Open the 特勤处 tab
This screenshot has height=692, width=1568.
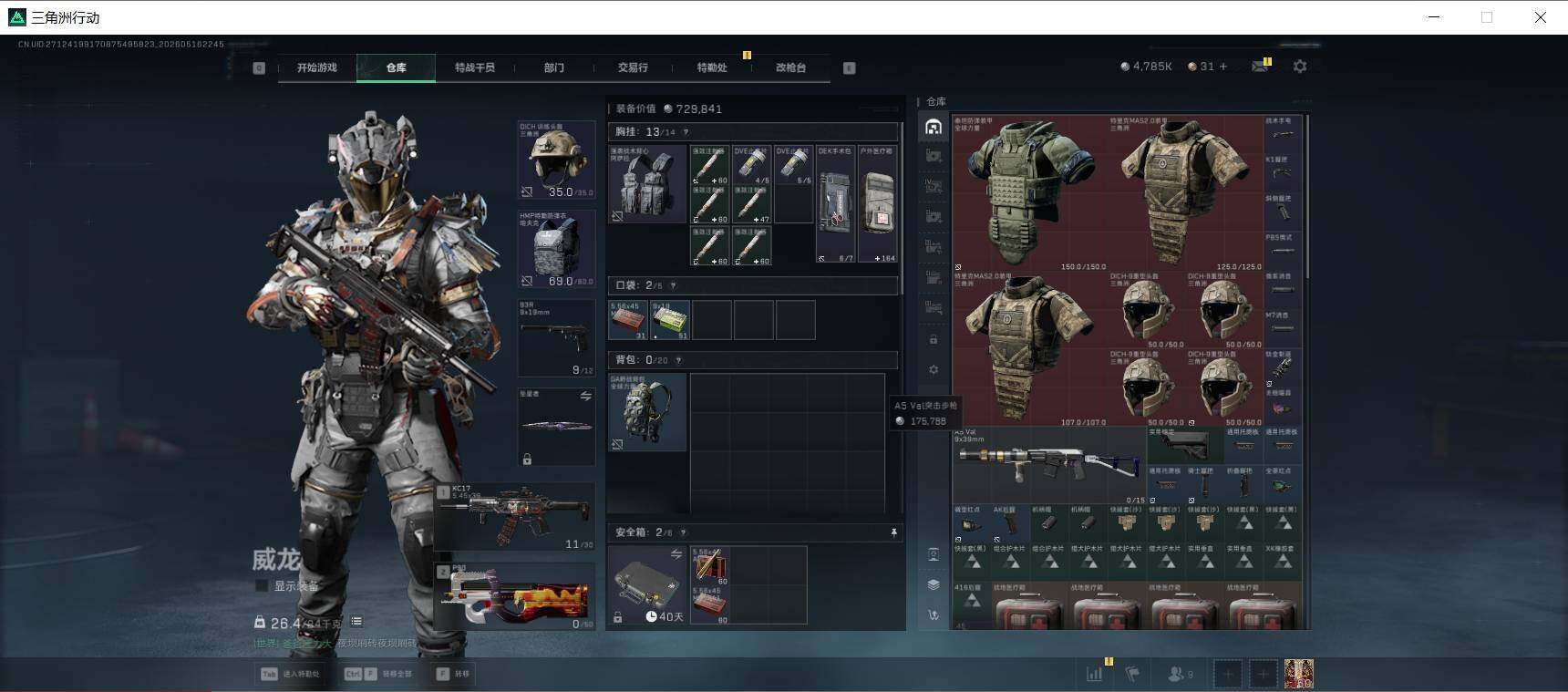(712, 67)
